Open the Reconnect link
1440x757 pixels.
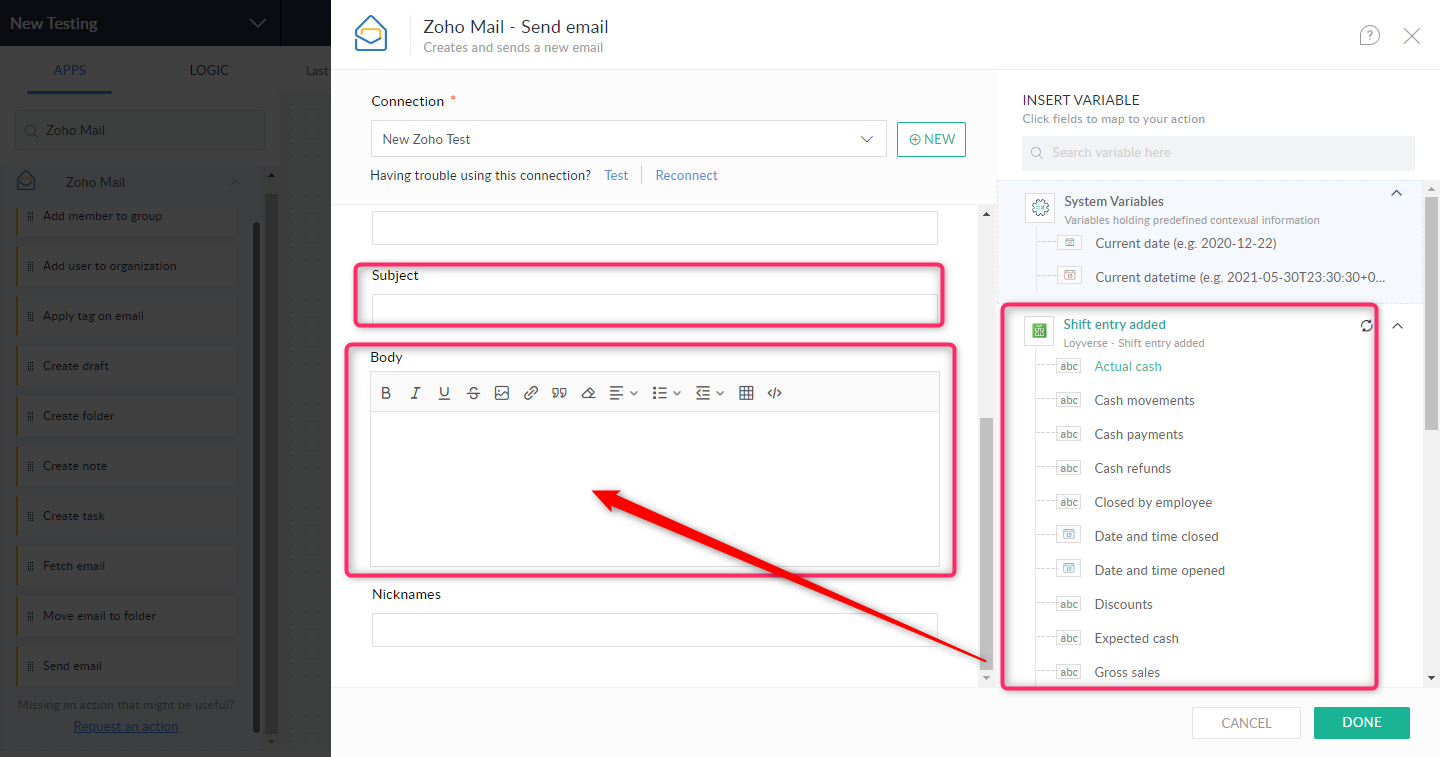click(x=686, y=175)
